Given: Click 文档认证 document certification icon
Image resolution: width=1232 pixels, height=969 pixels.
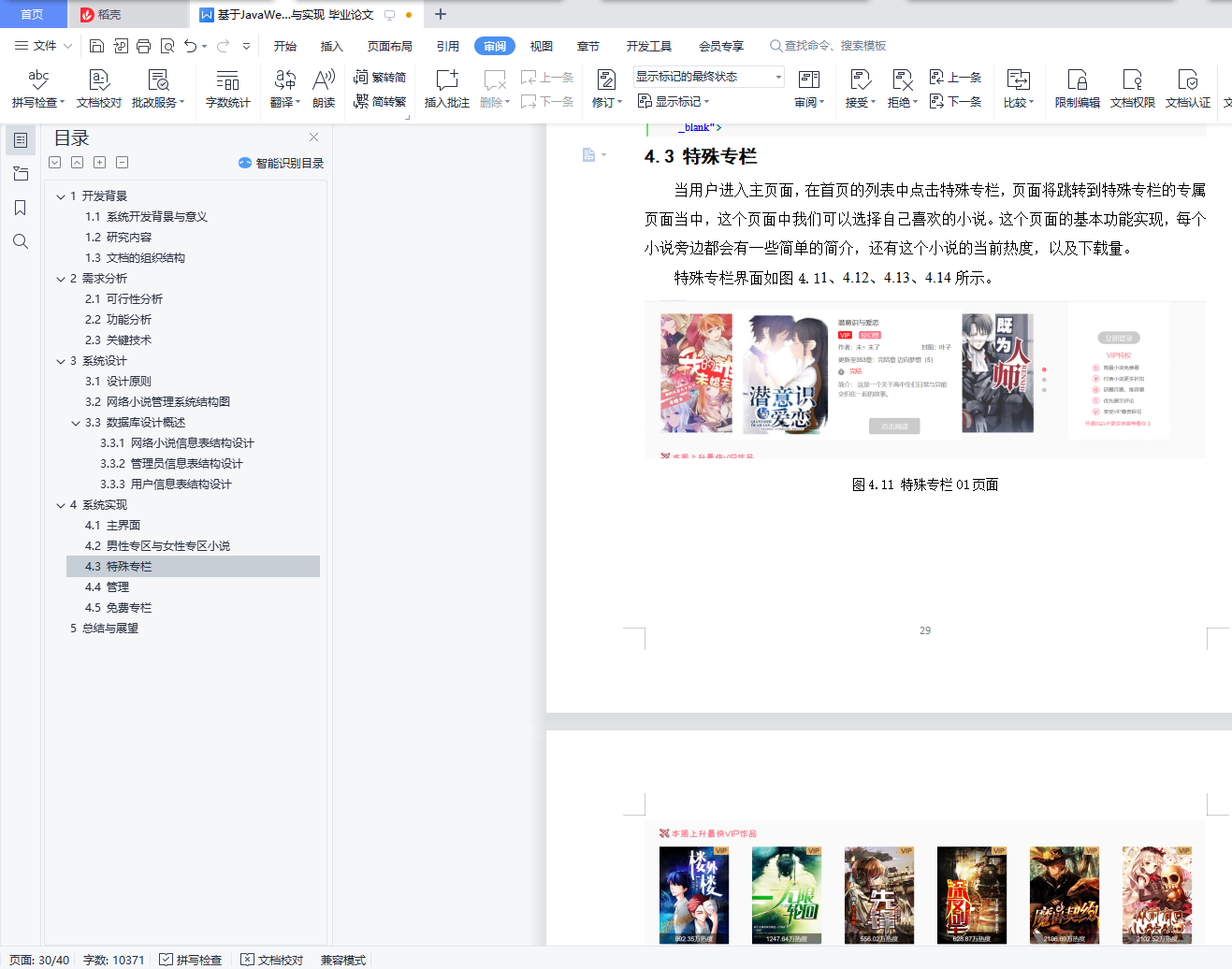Looking at the screenshot, I should point(1188,89).
